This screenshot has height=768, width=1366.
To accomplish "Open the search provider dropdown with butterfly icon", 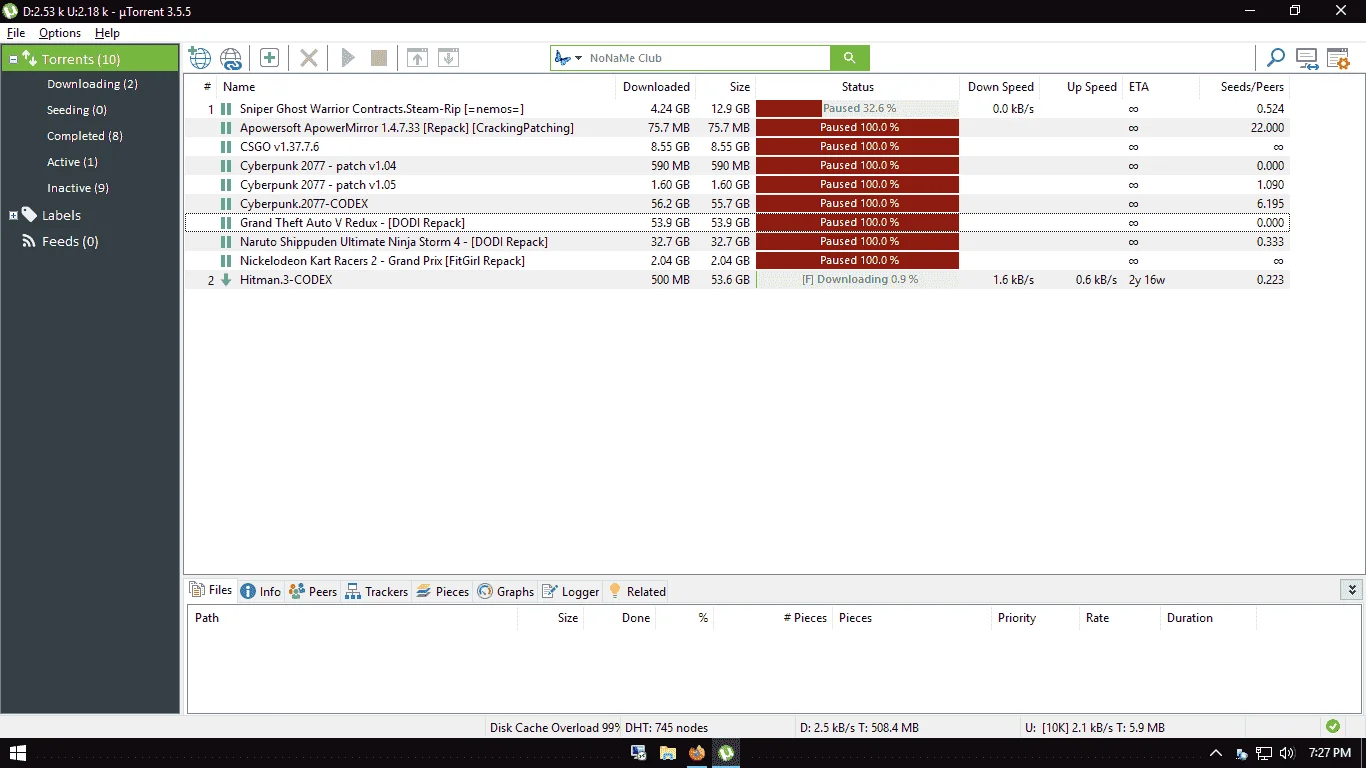I will (568, 58).
